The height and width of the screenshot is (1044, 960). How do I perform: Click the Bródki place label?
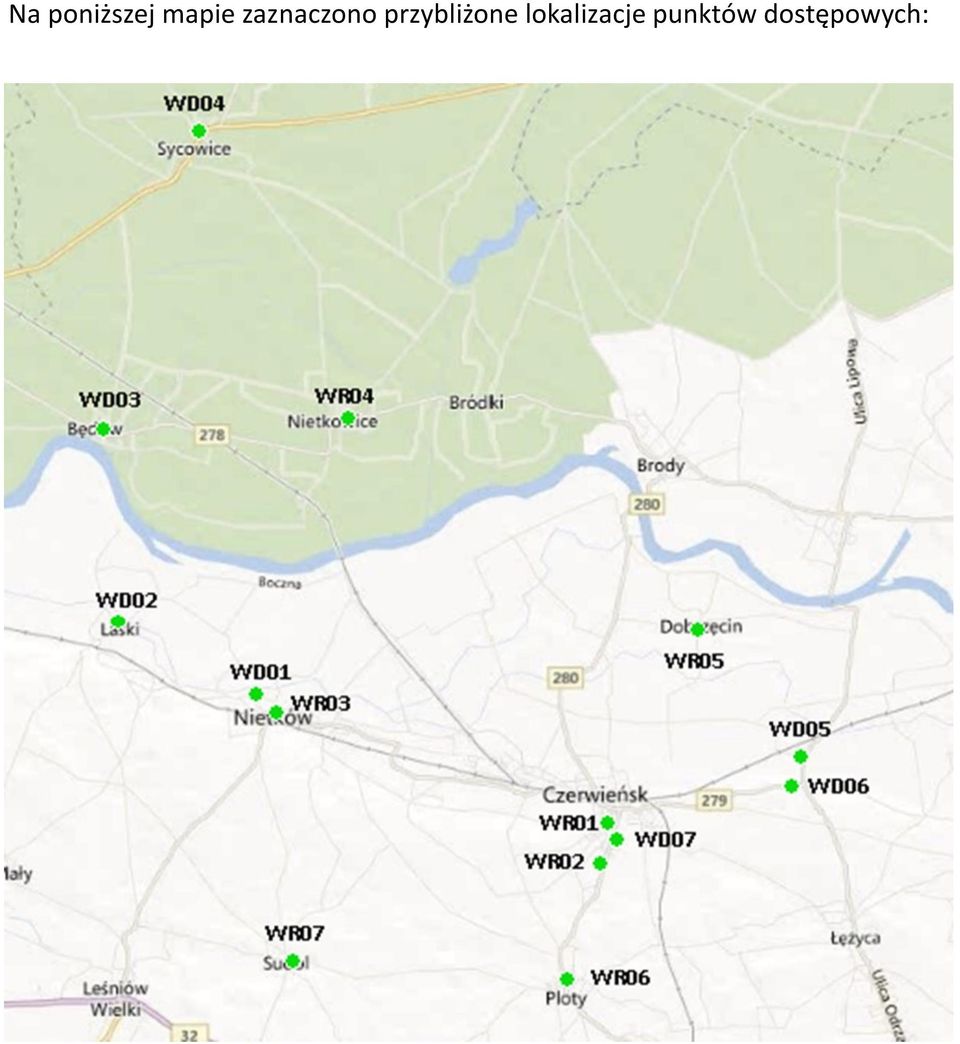click(476, 402)
